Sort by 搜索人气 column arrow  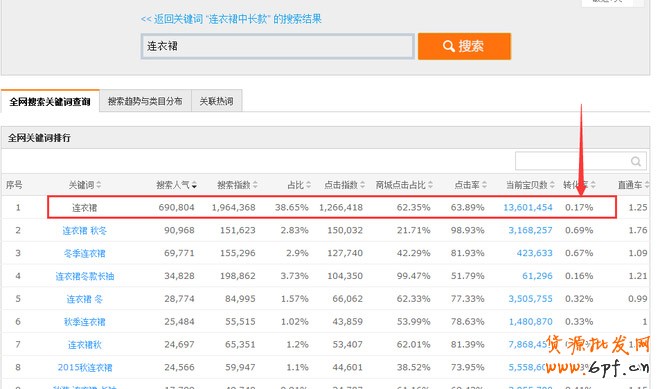click(194, 185)
